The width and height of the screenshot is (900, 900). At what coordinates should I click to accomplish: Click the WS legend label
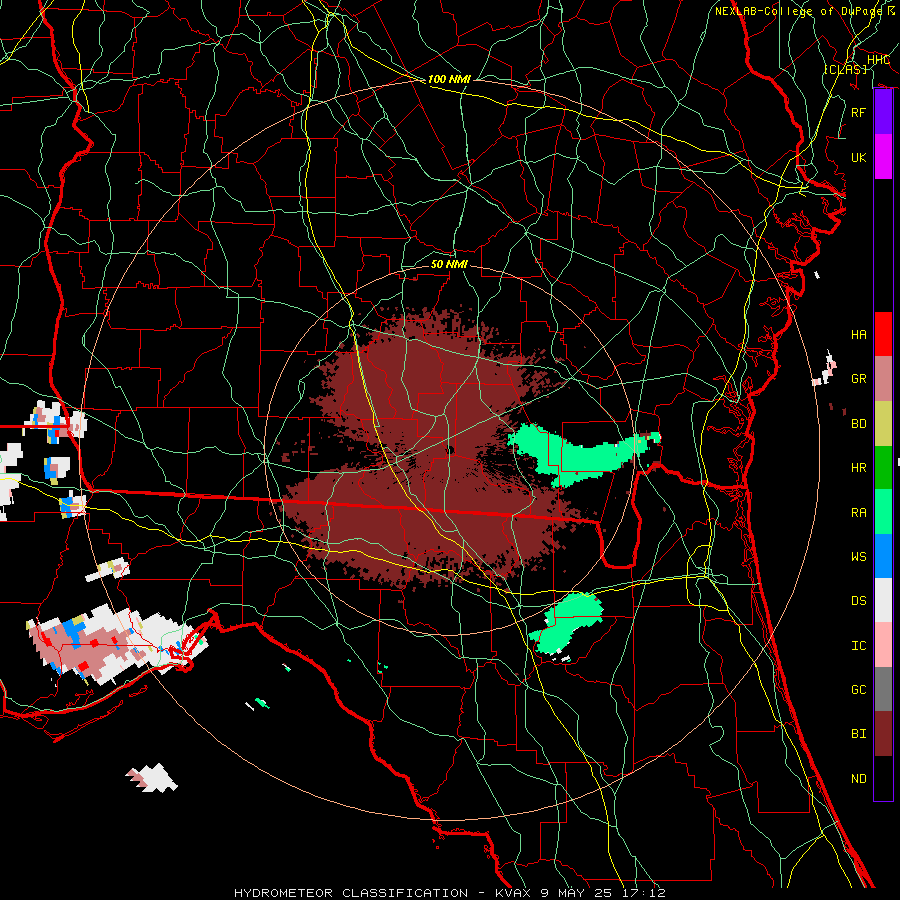[x=859, y=556]
